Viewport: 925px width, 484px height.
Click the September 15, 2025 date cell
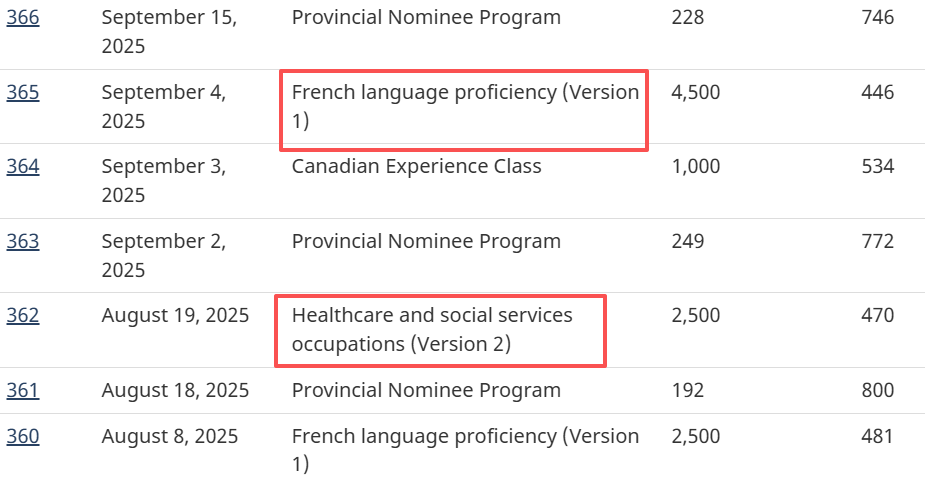coord(169,32)
